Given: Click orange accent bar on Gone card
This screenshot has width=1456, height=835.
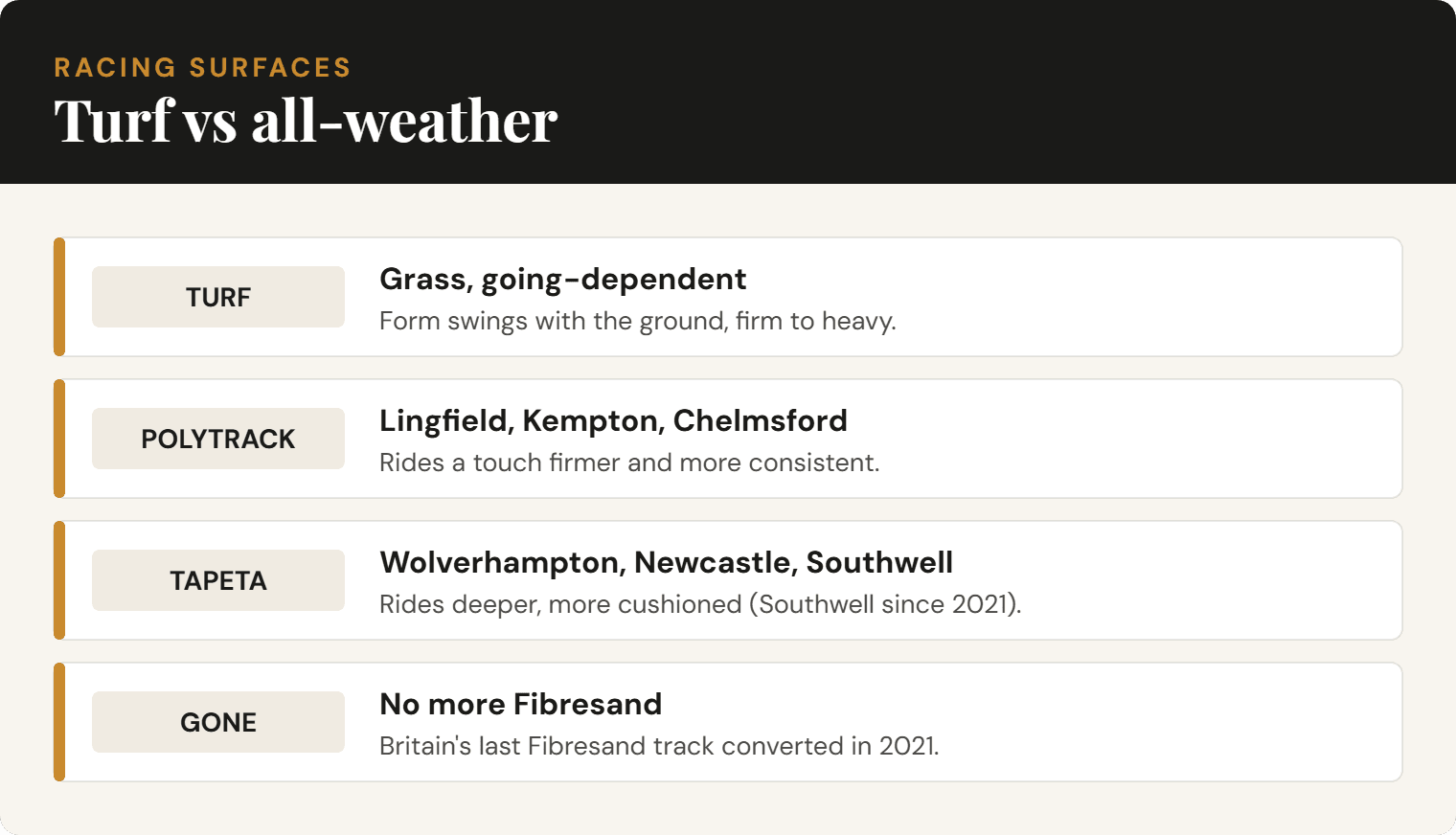Looking at the screenshot, I should pos(59,722).
